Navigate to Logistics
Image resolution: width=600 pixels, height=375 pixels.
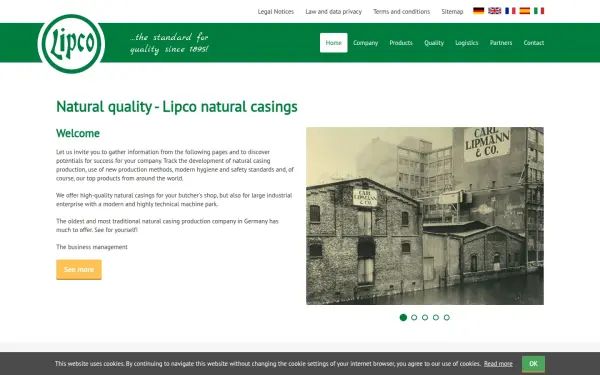click(x=466, y=43)
